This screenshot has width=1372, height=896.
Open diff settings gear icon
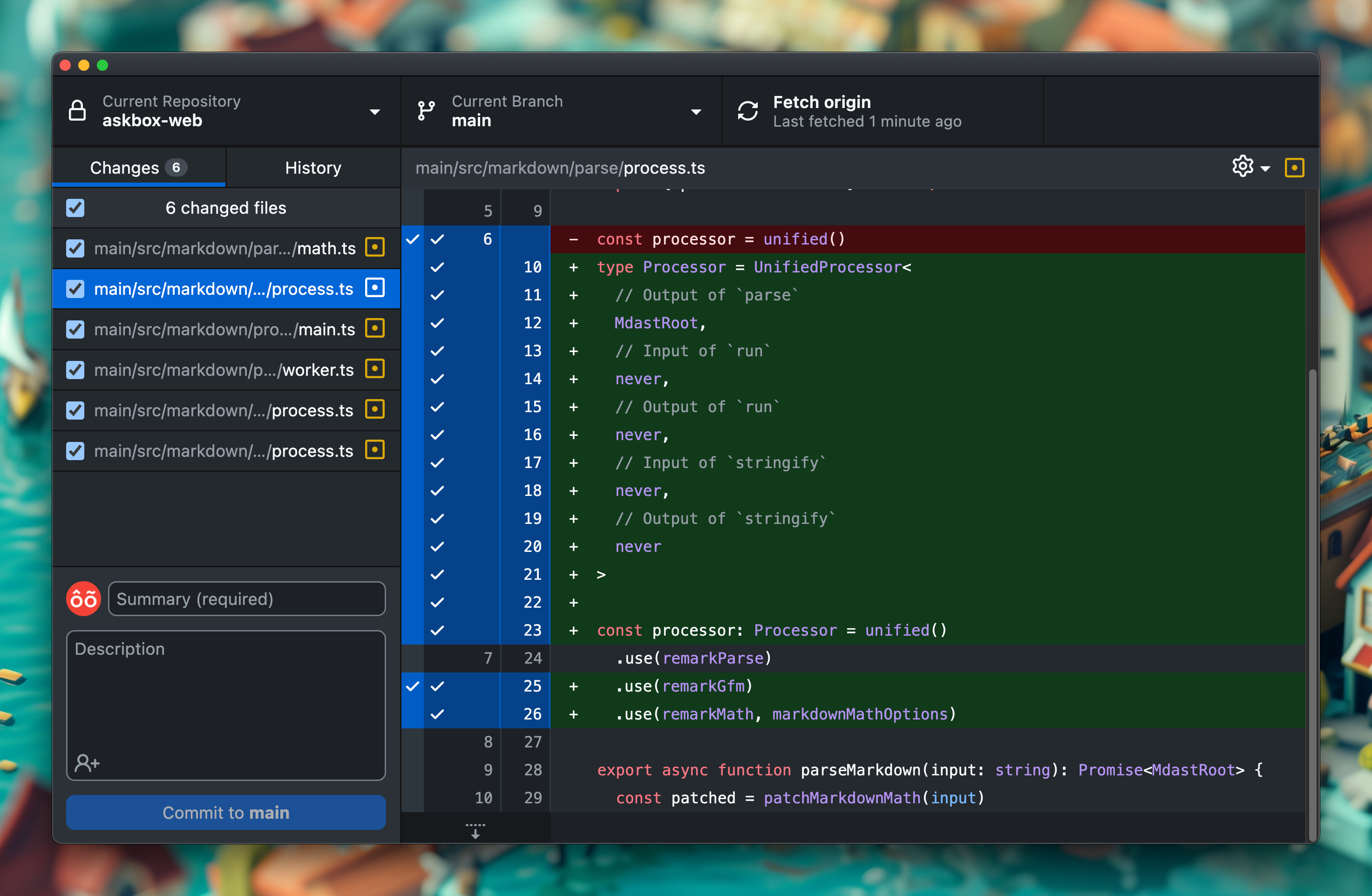pos(1242,167)
